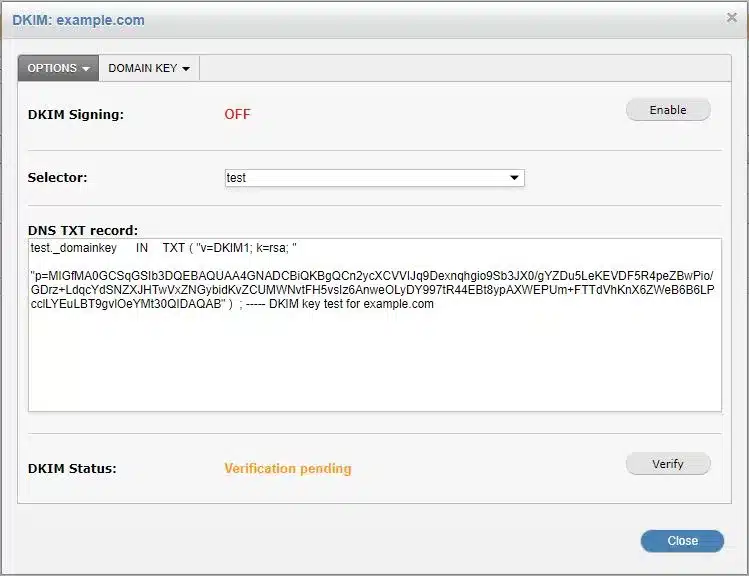
Task: Click the red OFF signing status
Action: coord(237,114)
